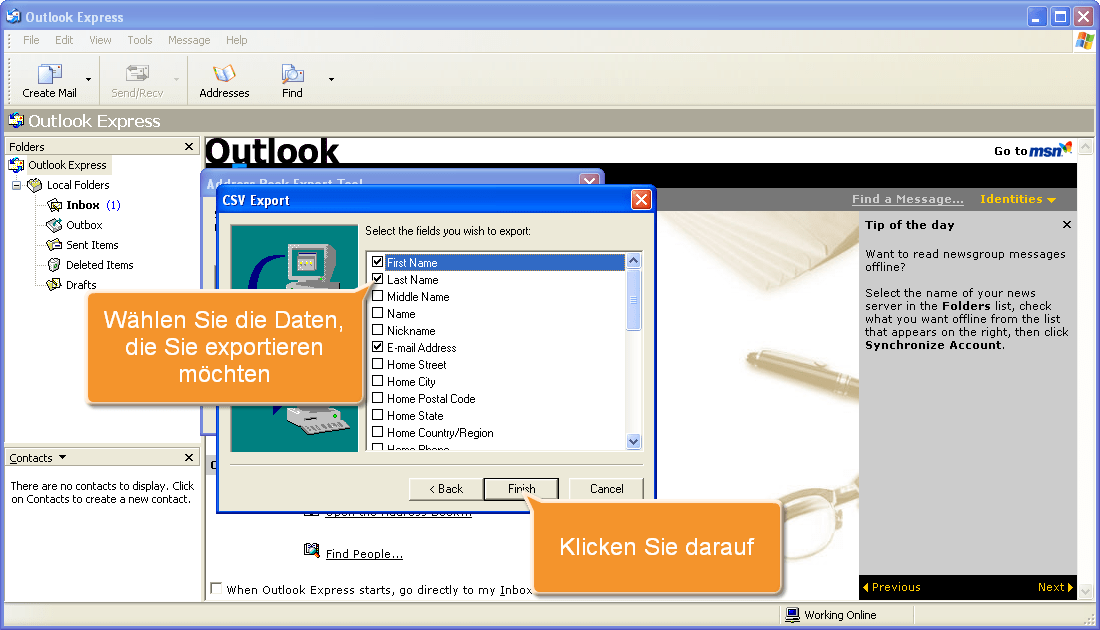Check the Home State checkbox
1100x630 pixels.
(x=377, y=415)
